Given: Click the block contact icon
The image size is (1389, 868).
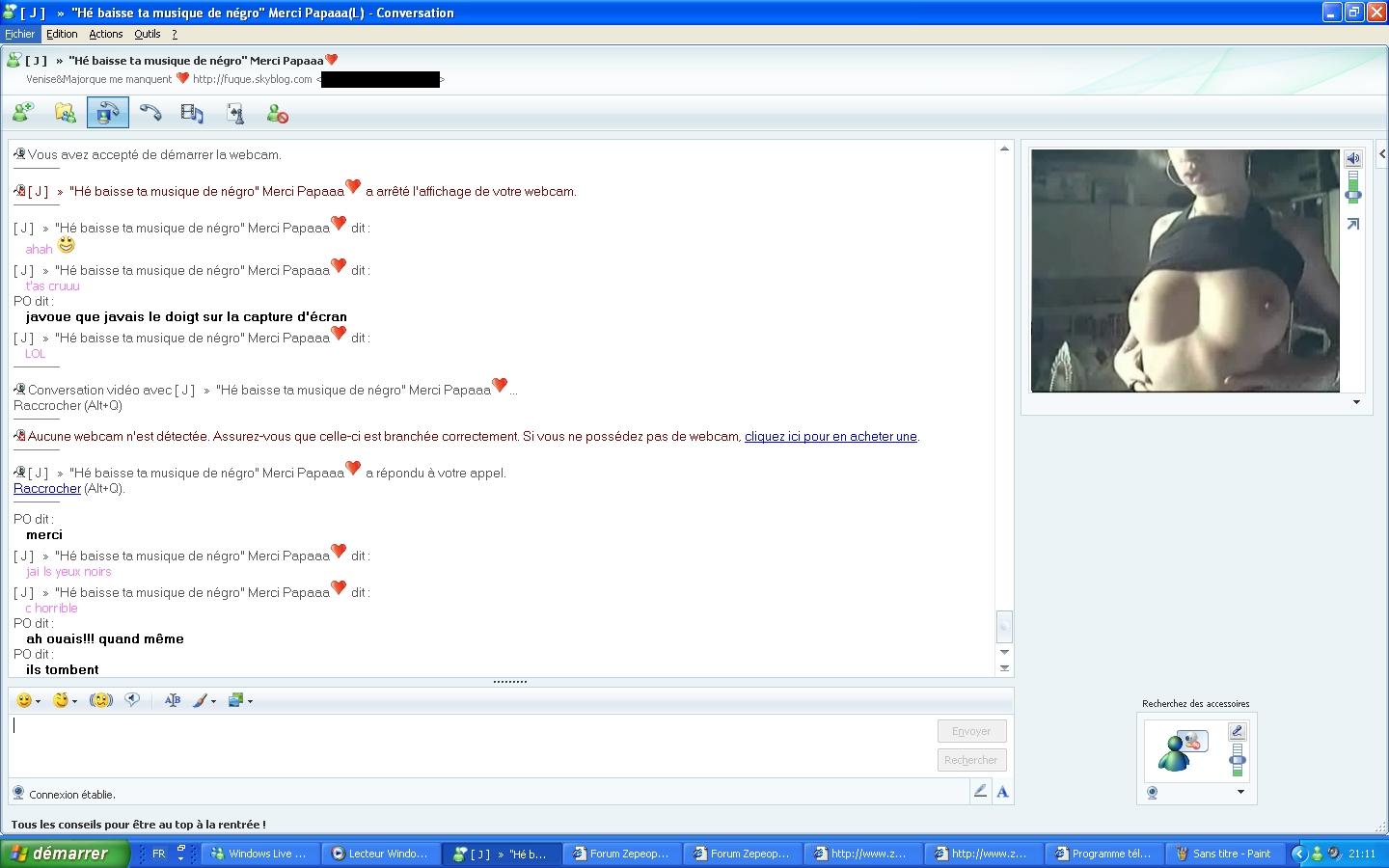Looking at the screenshot, I should (x=277, y=114).
